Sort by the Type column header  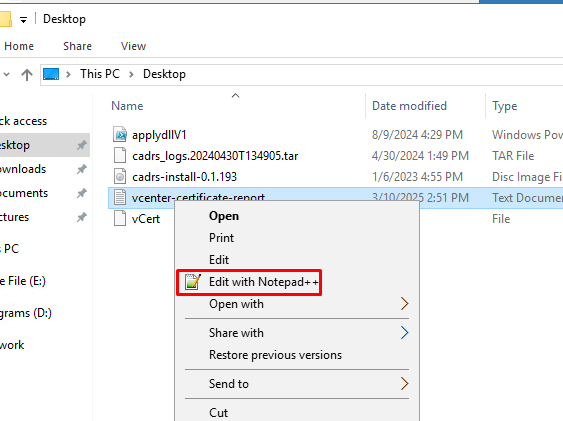click(x=504, y=106)
